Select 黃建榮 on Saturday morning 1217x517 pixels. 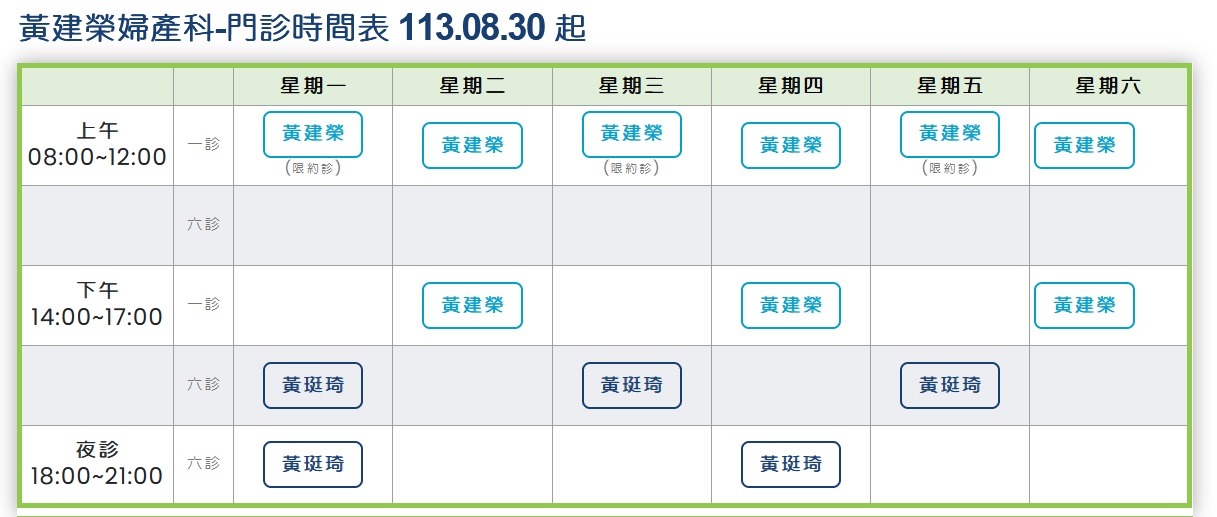tap(1084, 146)
